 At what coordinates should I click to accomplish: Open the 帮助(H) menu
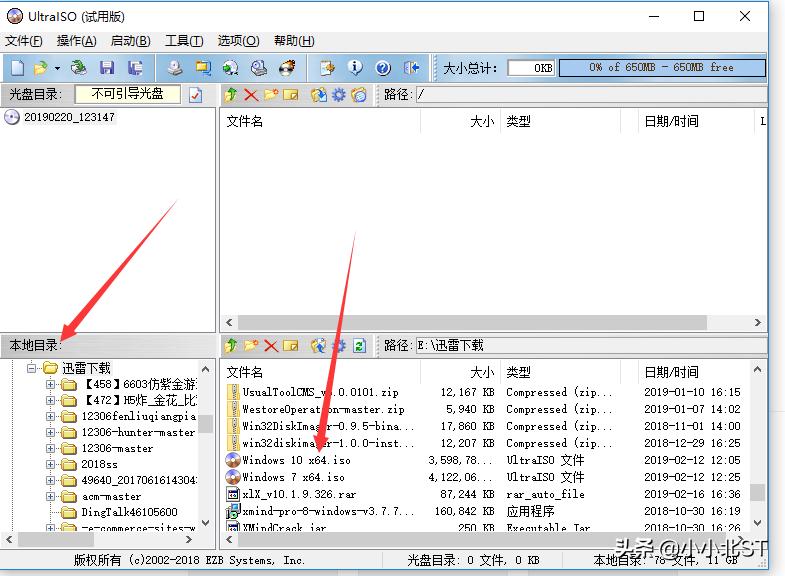point(294,41)
